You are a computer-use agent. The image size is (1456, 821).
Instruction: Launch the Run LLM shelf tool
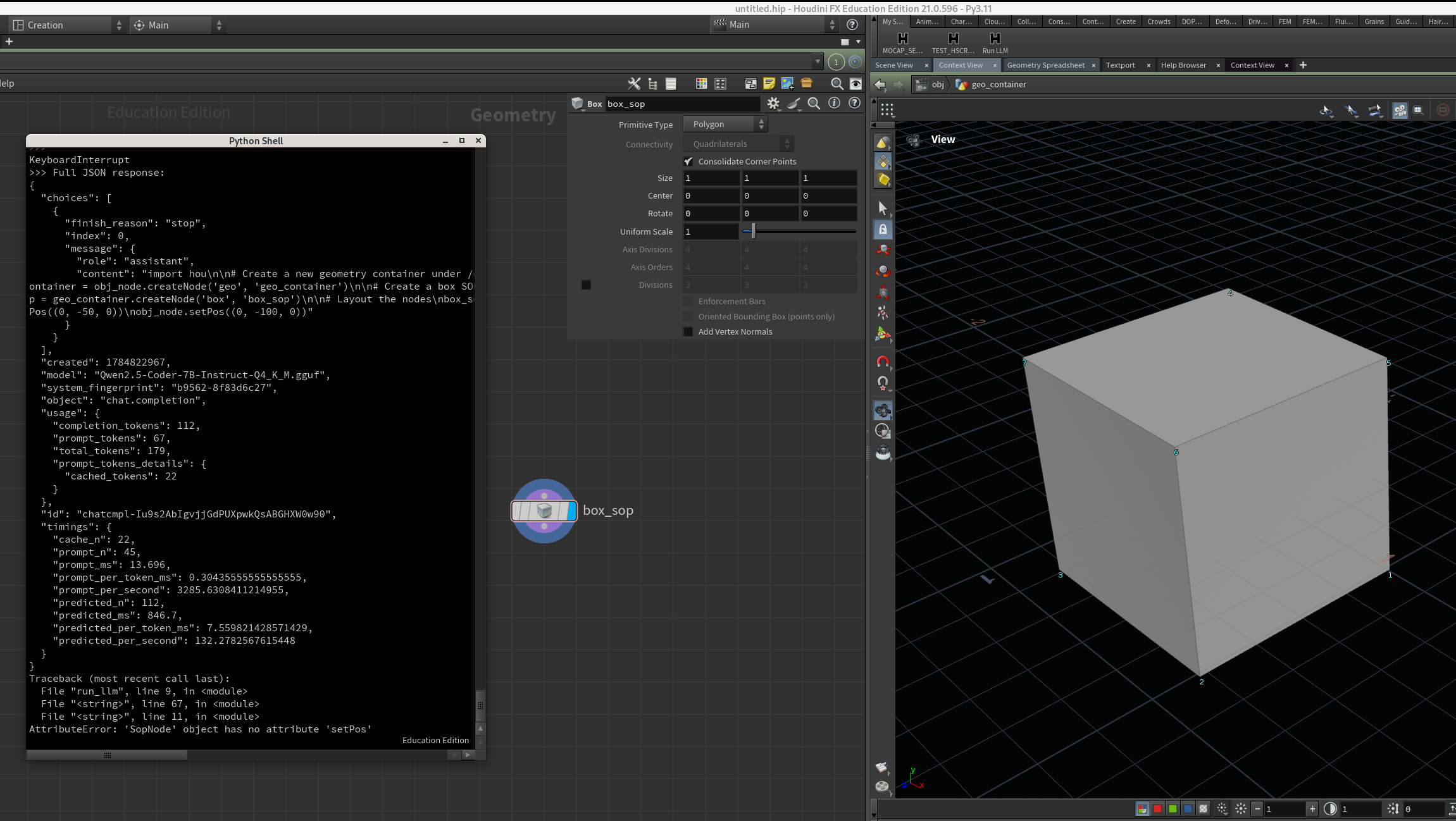tap(995, 42)
